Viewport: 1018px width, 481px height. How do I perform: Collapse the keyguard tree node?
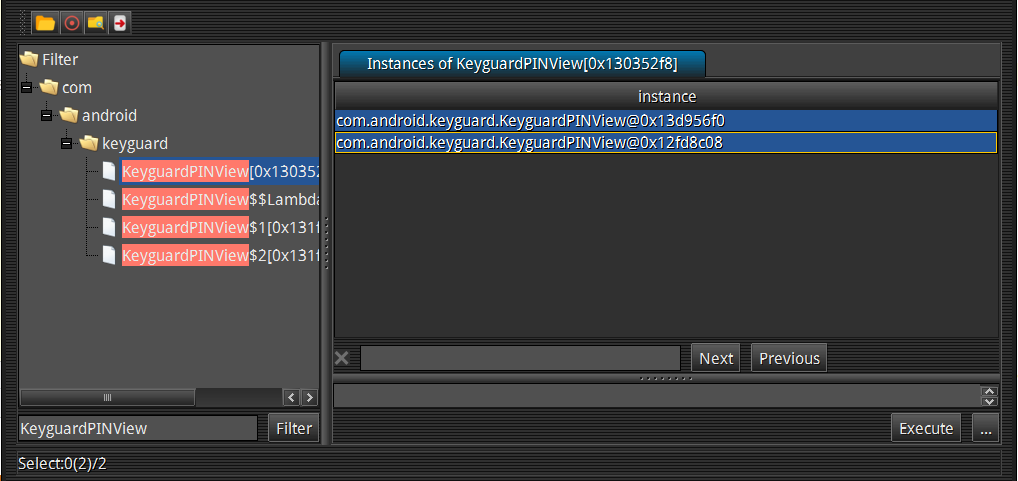point(66,143)
